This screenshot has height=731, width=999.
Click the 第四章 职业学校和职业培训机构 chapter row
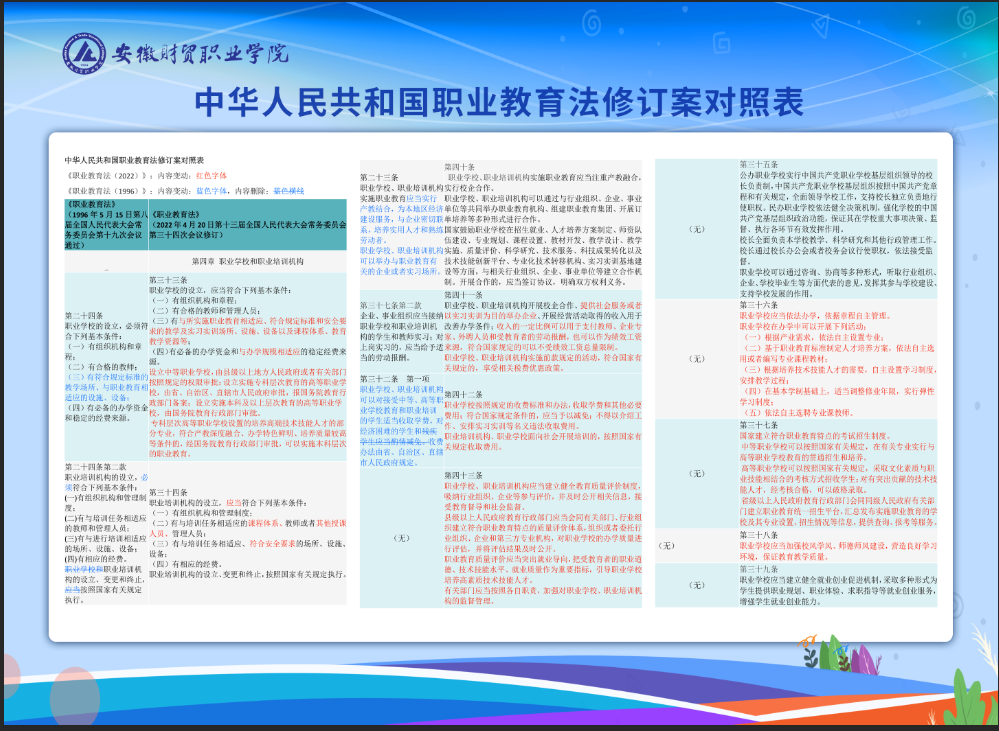(250, 260)
